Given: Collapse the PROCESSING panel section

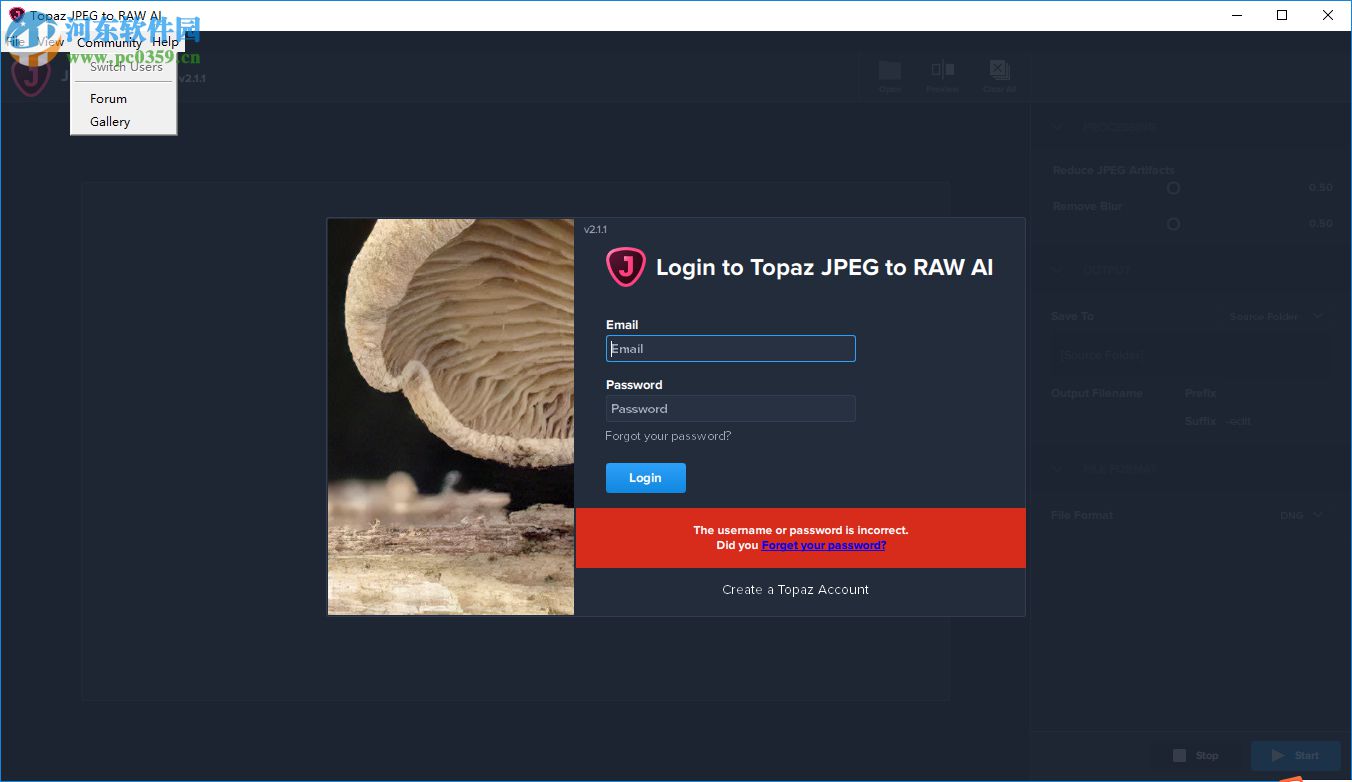Looking at the screenshot, I should coord(1056,127).
